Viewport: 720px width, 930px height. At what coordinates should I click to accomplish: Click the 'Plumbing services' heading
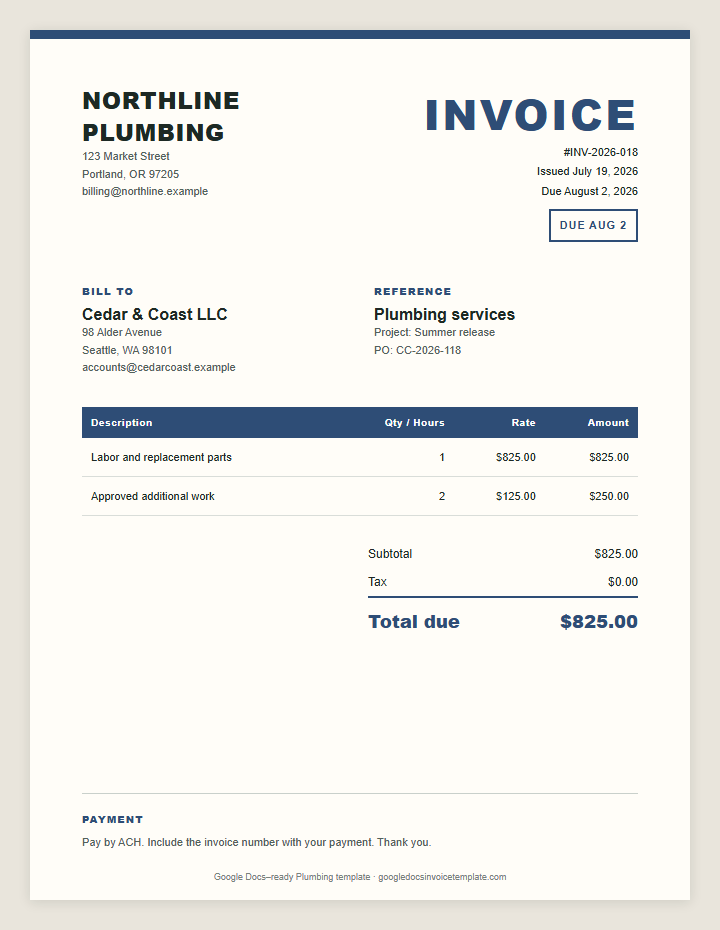click(444, 314)
